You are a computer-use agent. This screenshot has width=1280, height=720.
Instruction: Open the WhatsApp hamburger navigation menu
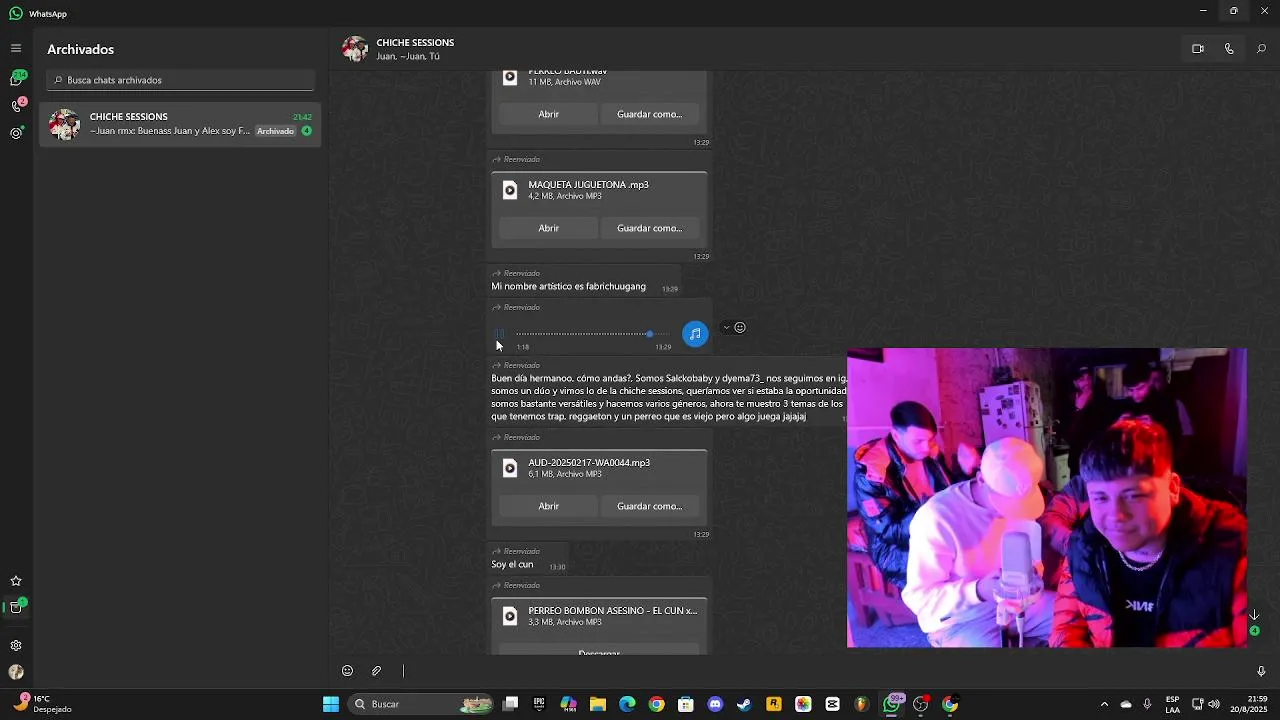click(x=16, y=48)
